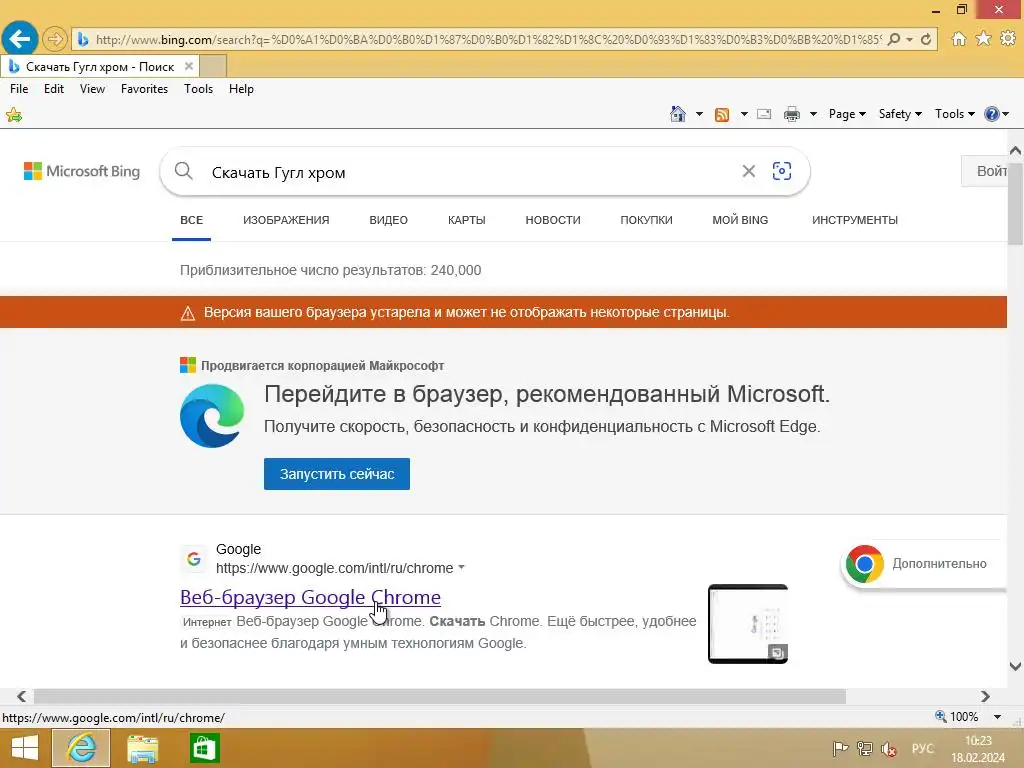
Task: Click the Дополнительно label
Action: 939,564
